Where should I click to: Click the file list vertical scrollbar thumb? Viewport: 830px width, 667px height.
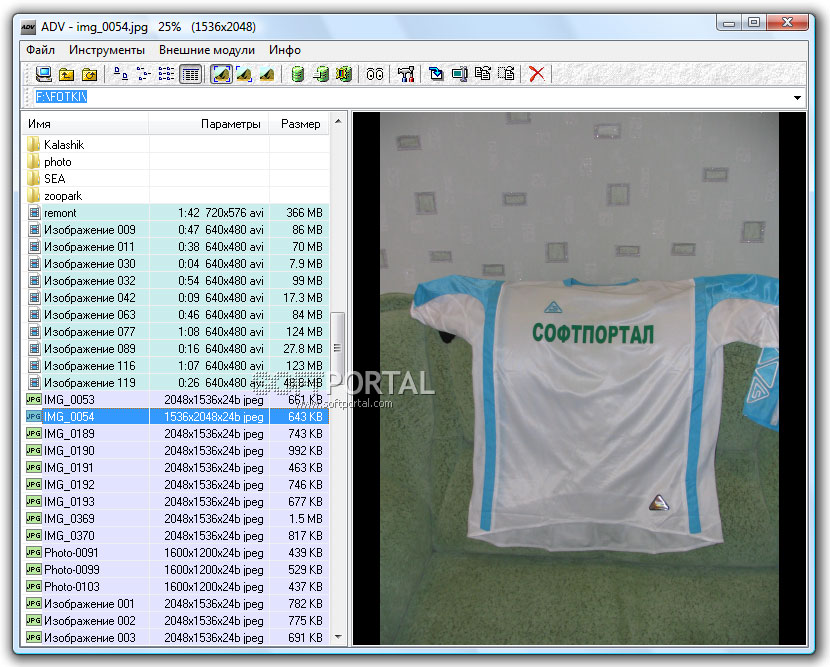point(337,347)
